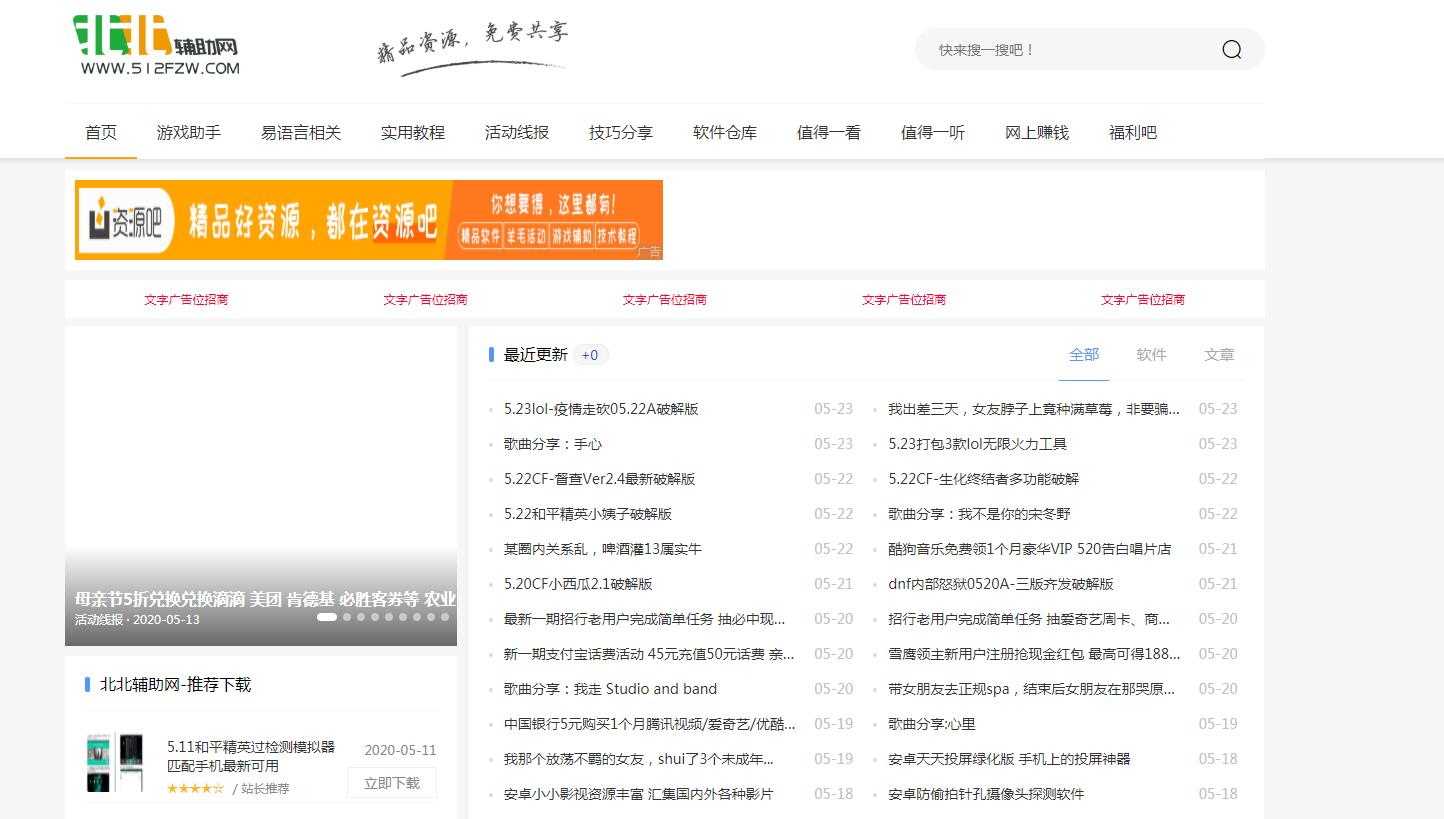Open 带女朋友去正规spa post
Image resolution: width=1444 pixels, height=819 pixels.
click(x=1032, y=689)
